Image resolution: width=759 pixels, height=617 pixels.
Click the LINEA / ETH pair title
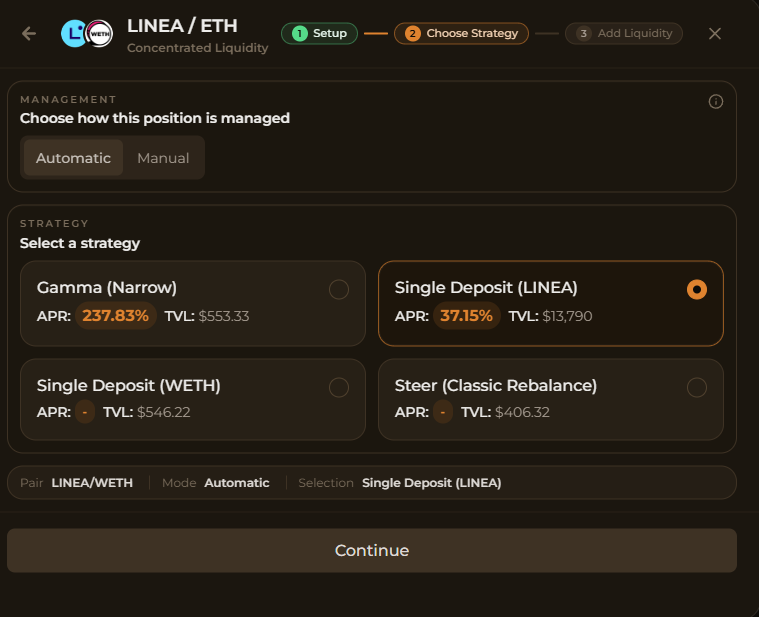(182, 26)
